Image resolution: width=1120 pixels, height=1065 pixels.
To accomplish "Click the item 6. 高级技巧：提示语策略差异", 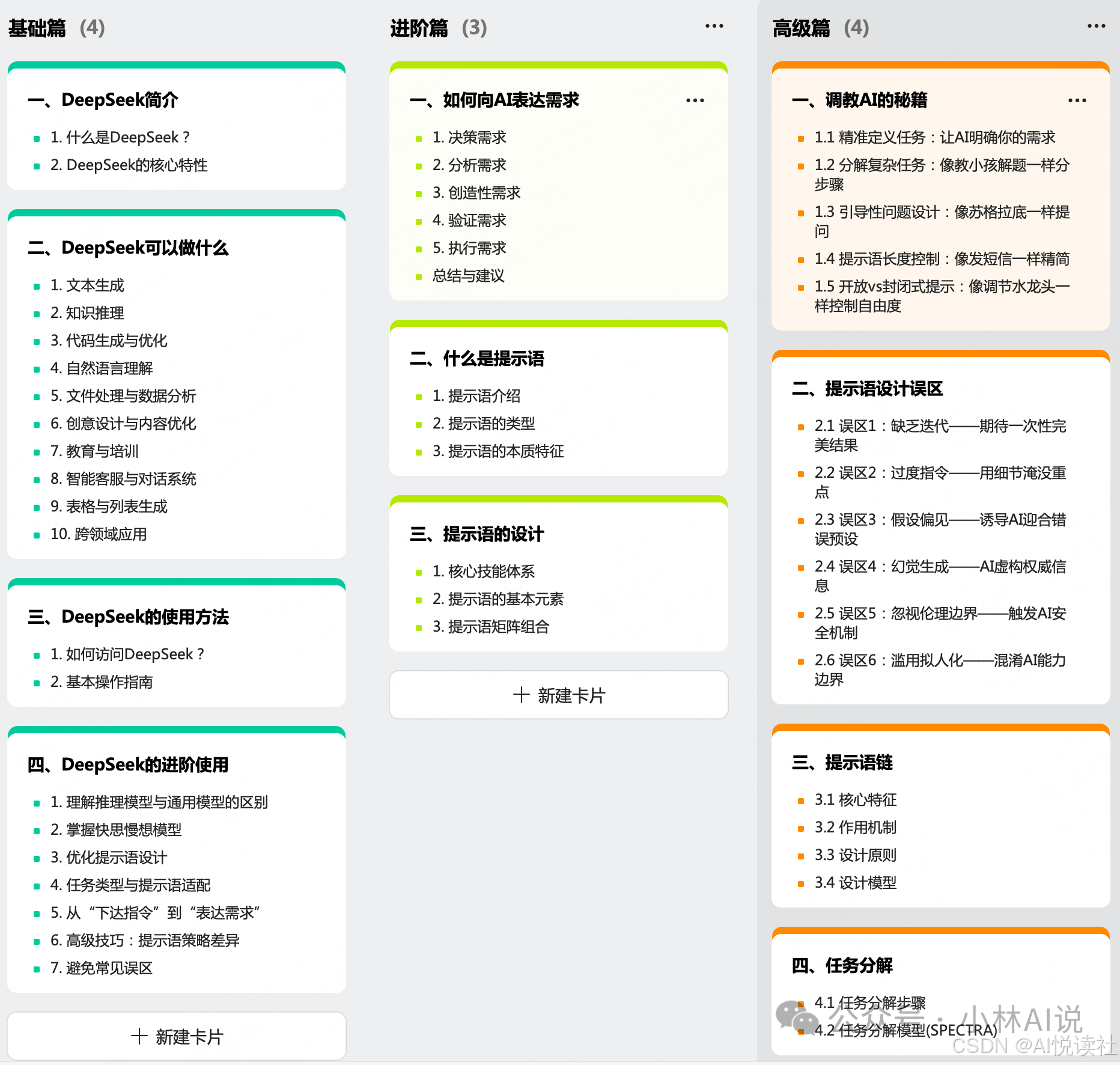I will (x=145, y=941).
